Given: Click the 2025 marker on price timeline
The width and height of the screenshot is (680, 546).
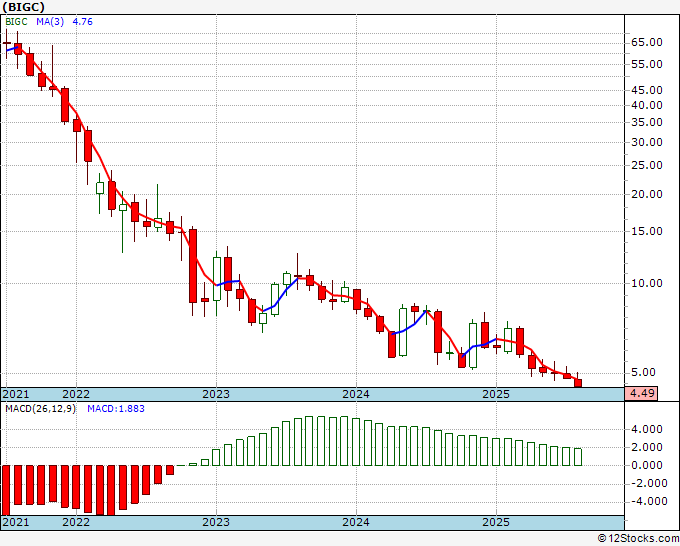Looking at the screenshot, I should tap(496, 394).
